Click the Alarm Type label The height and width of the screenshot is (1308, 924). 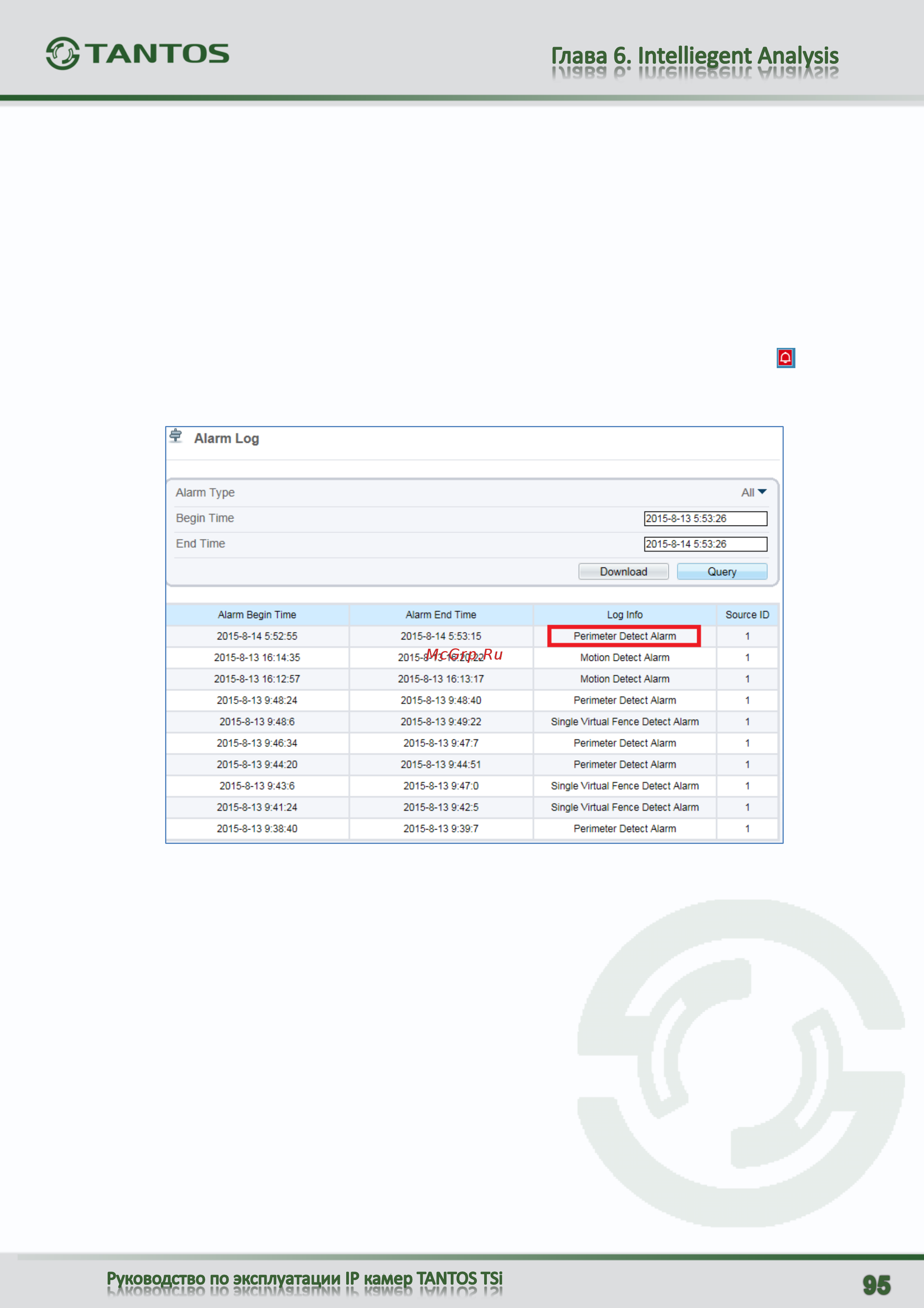click(205, 493)
